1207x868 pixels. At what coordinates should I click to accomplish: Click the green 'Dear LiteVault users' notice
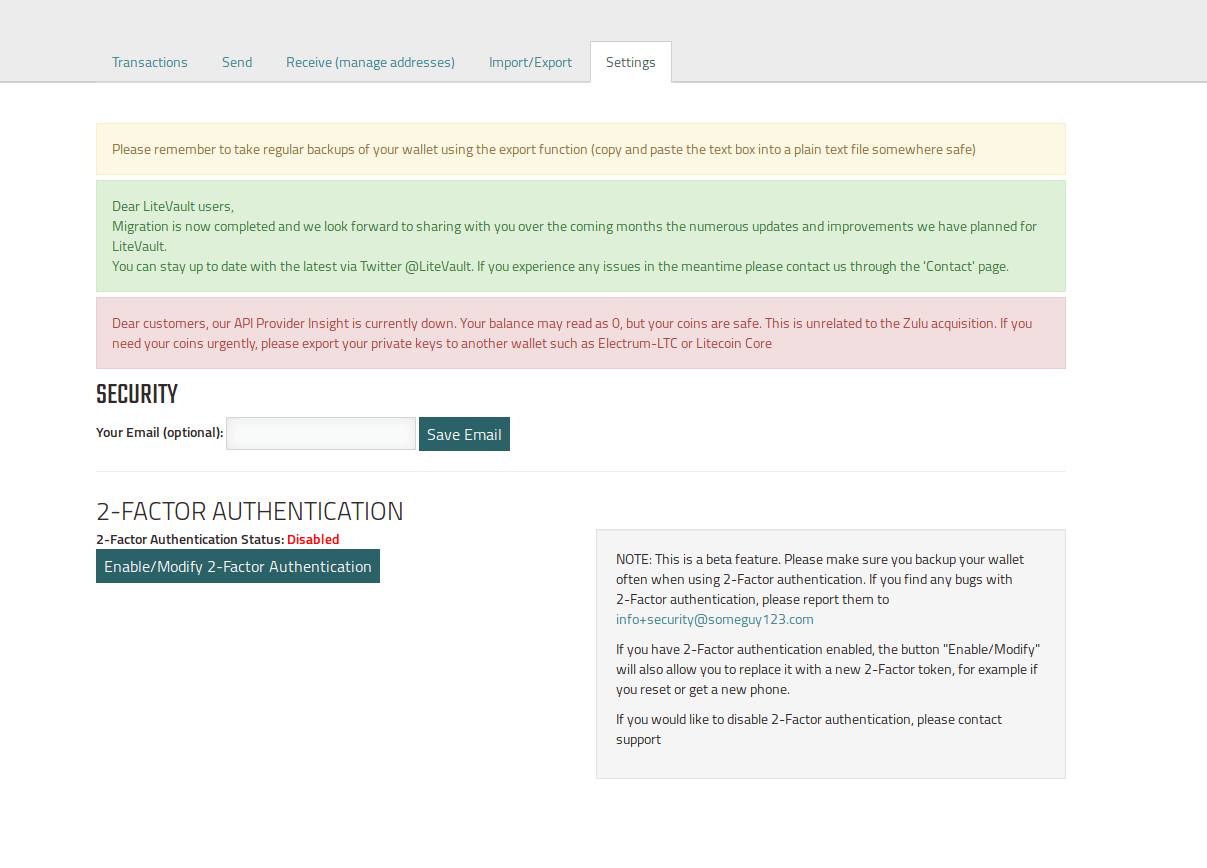[x=581, y=236]
